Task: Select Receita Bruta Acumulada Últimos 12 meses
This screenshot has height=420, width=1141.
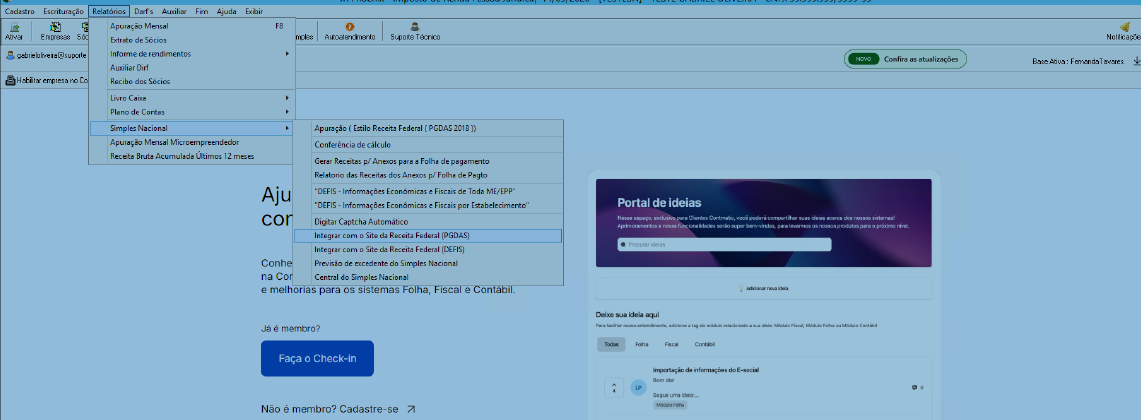Action: (192, 156)
